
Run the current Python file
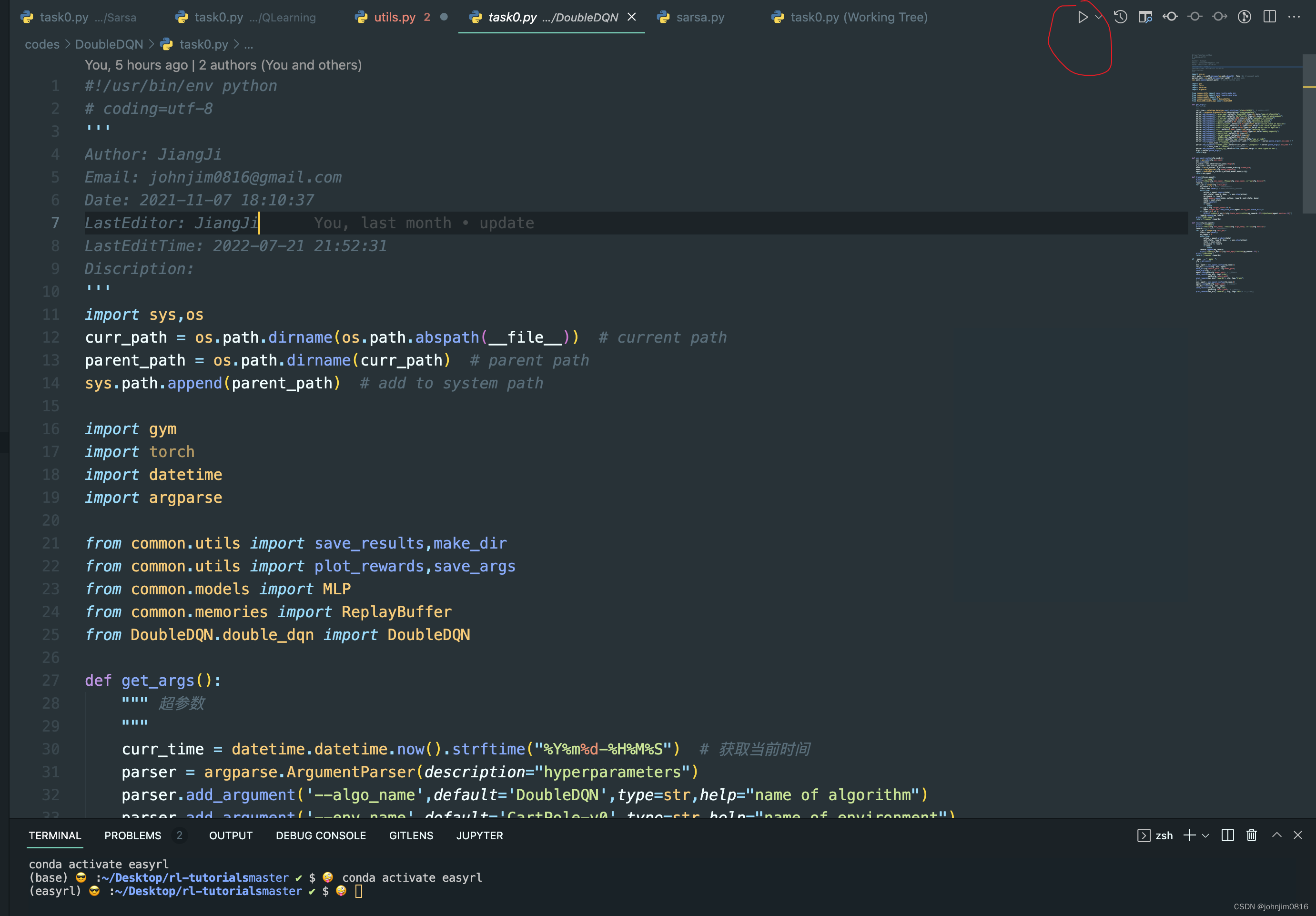click(x=1083, y=17)
